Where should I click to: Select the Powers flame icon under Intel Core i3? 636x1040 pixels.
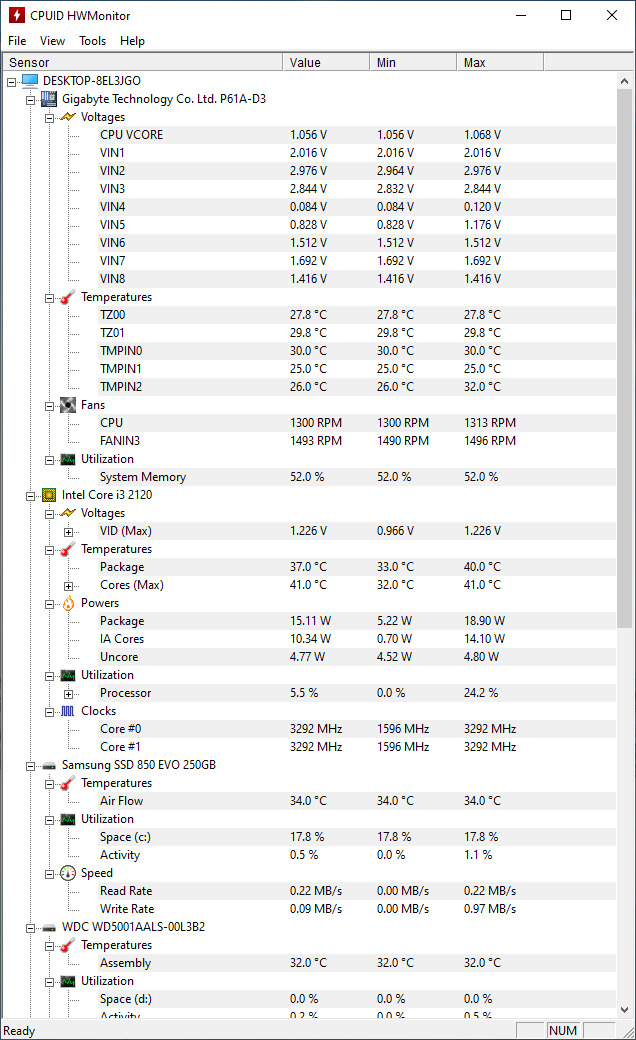point(67,603)
